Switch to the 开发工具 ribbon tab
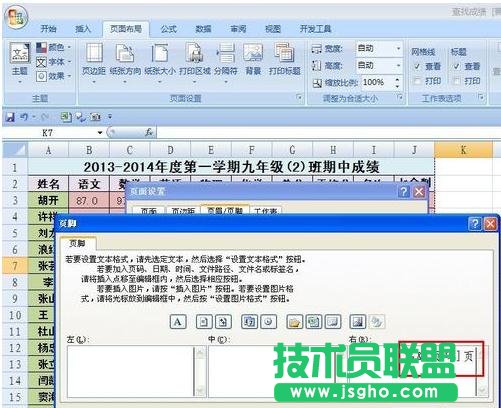This screenshot has height=408, width=501. (315, 29)
